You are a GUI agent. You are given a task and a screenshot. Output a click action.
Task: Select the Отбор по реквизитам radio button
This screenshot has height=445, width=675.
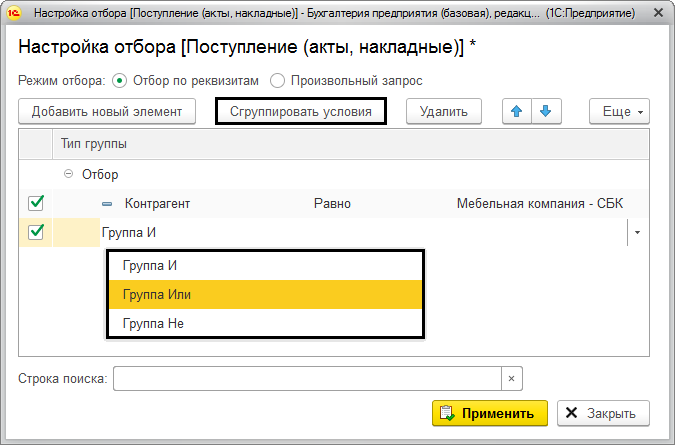121,80
